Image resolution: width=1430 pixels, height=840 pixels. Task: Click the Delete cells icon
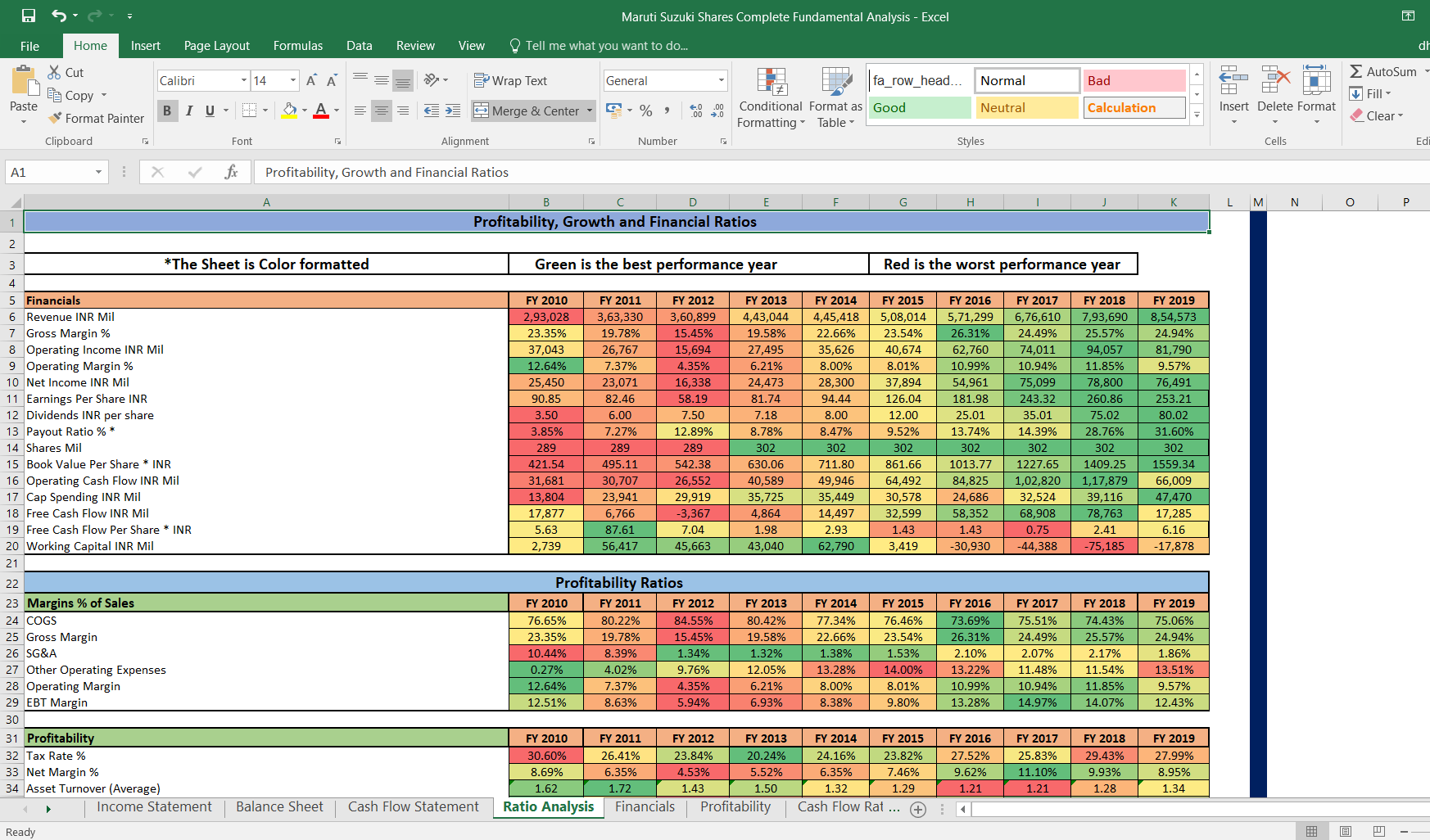pyautogui.click(x=1275, y=80)
